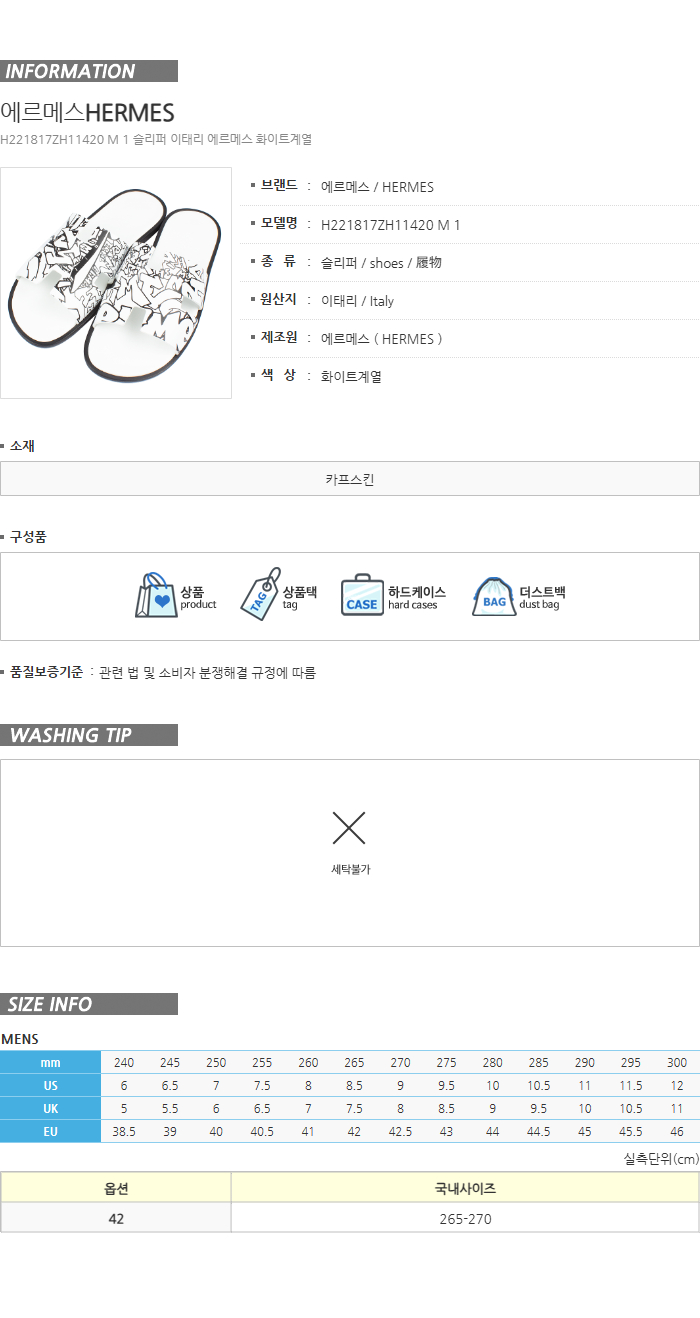Click the mm 265 size cell
Screen dimensions: 700x1318
tap(354, 1062)
